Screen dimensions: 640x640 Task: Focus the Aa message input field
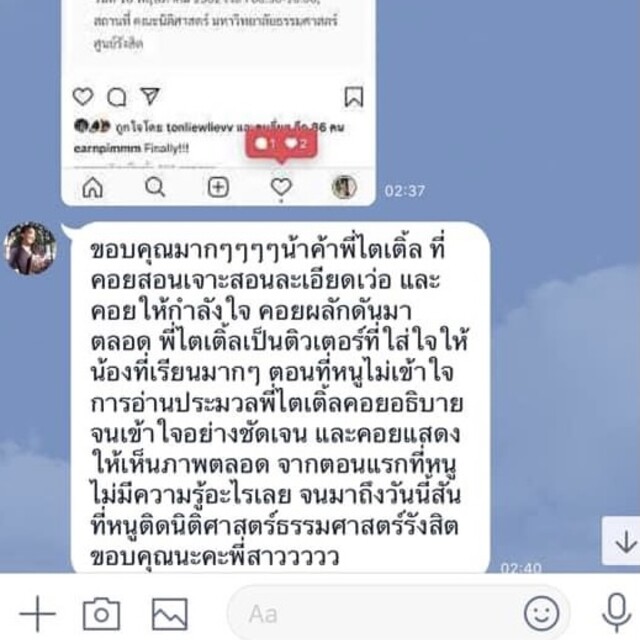376,613
